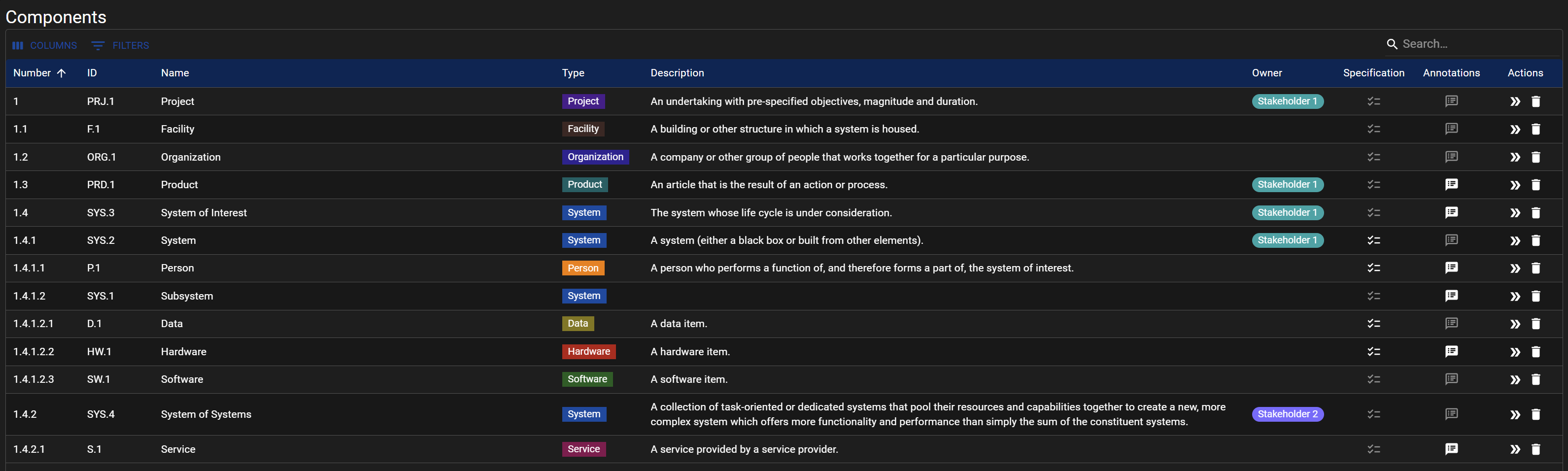Image resolution: width=1568 pixels, height=471 pixels.
Task: Delete the Project component
Action: 1535,101
